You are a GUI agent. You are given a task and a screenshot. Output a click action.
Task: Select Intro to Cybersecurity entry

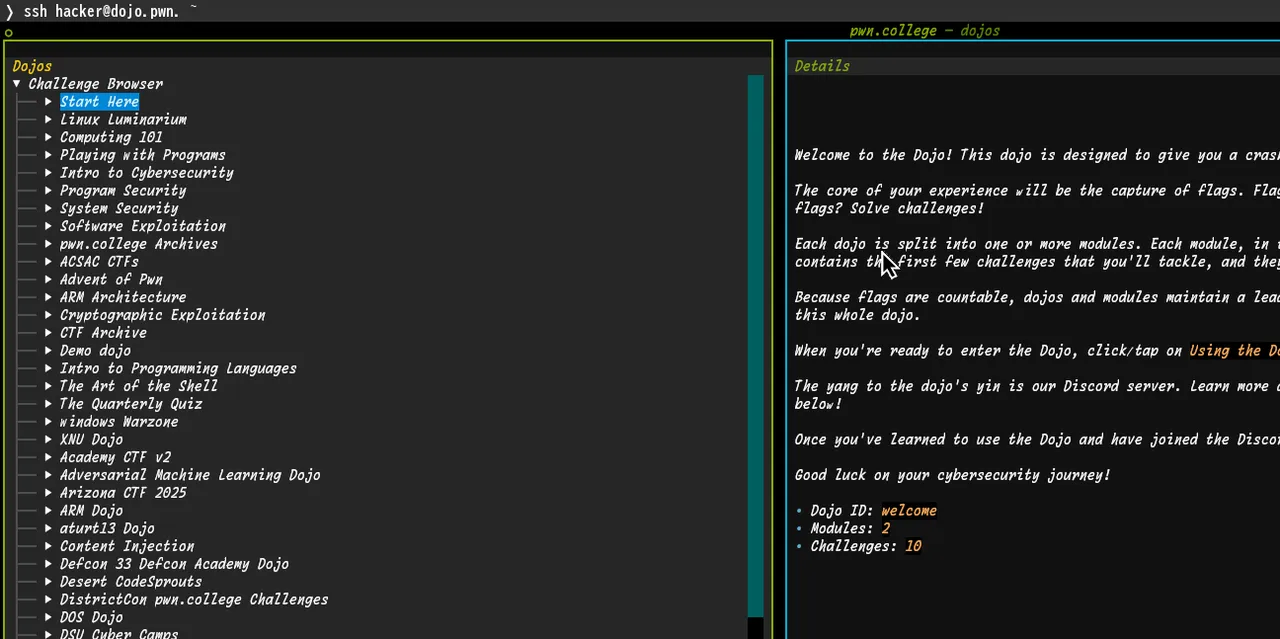147,173
